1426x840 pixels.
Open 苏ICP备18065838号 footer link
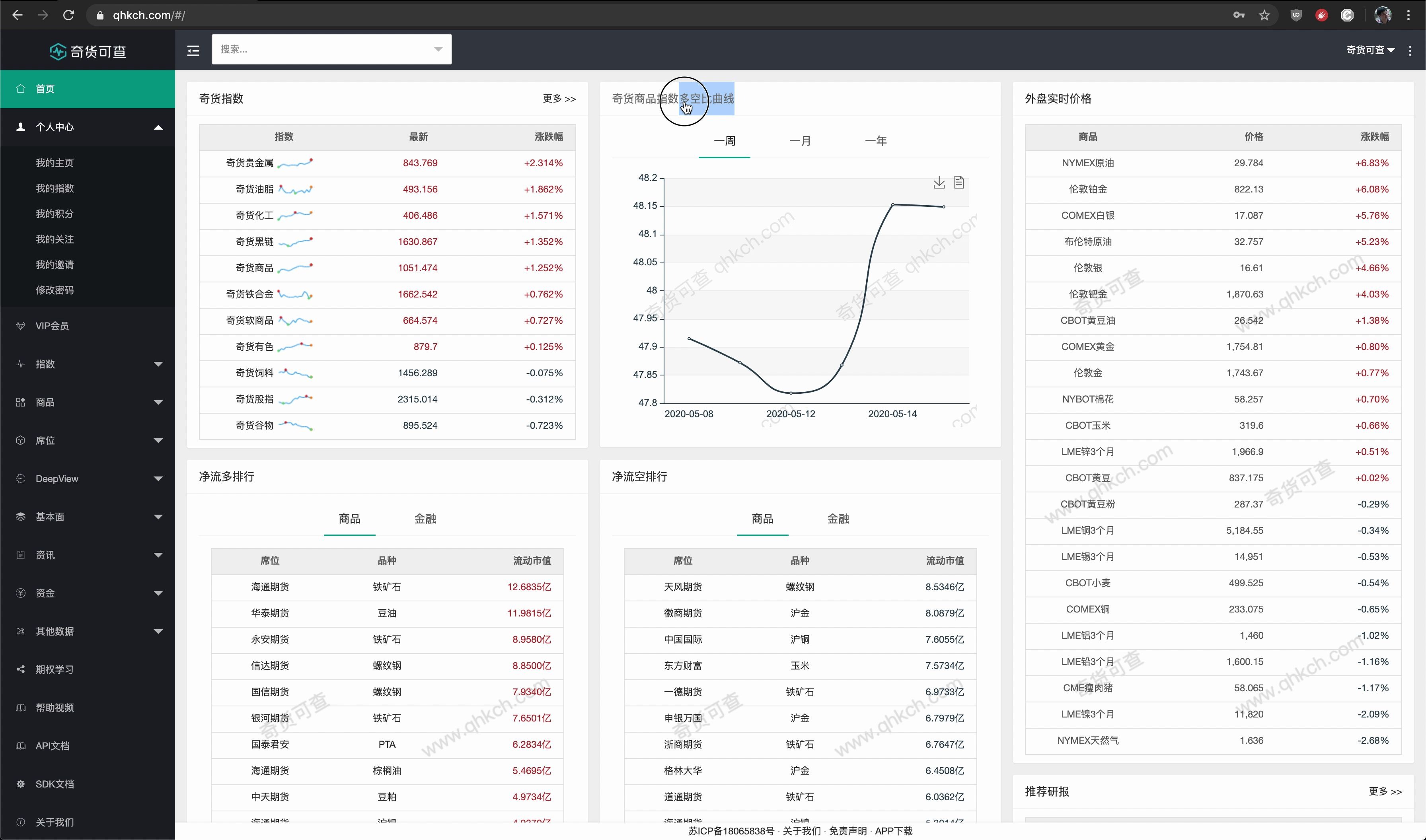pos(731,831)
